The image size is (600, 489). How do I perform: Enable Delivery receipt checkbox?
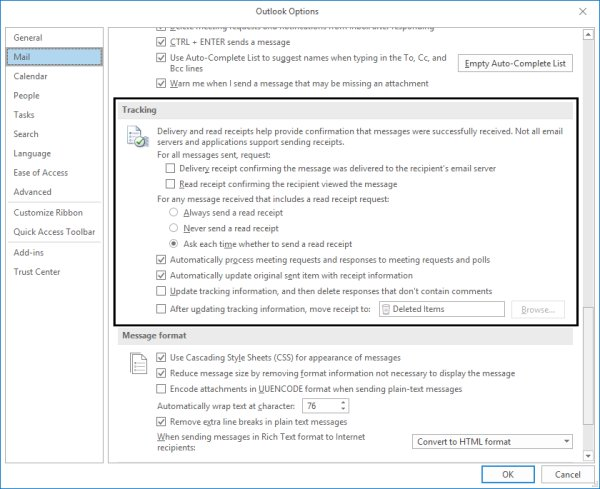(170, 168)
